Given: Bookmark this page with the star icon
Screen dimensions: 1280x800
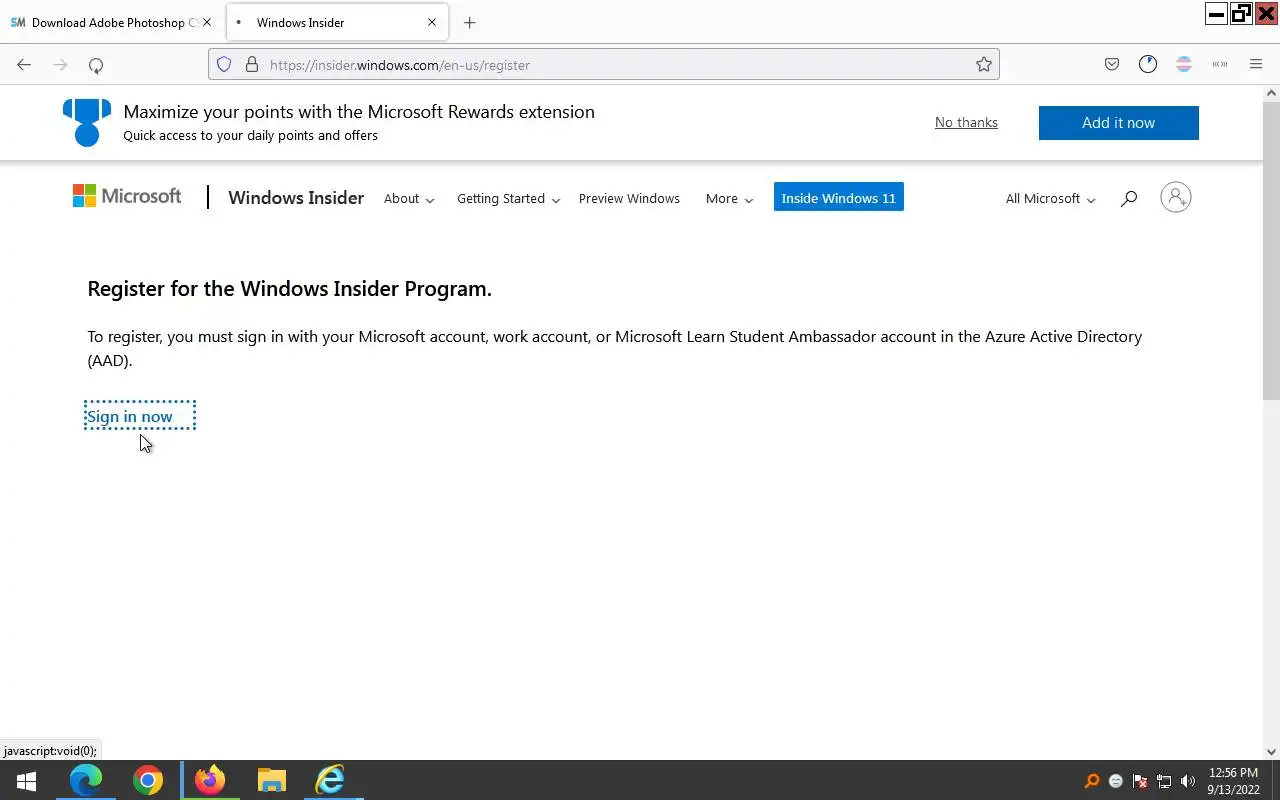Looking at the screenshot, I should click(984, 64).
